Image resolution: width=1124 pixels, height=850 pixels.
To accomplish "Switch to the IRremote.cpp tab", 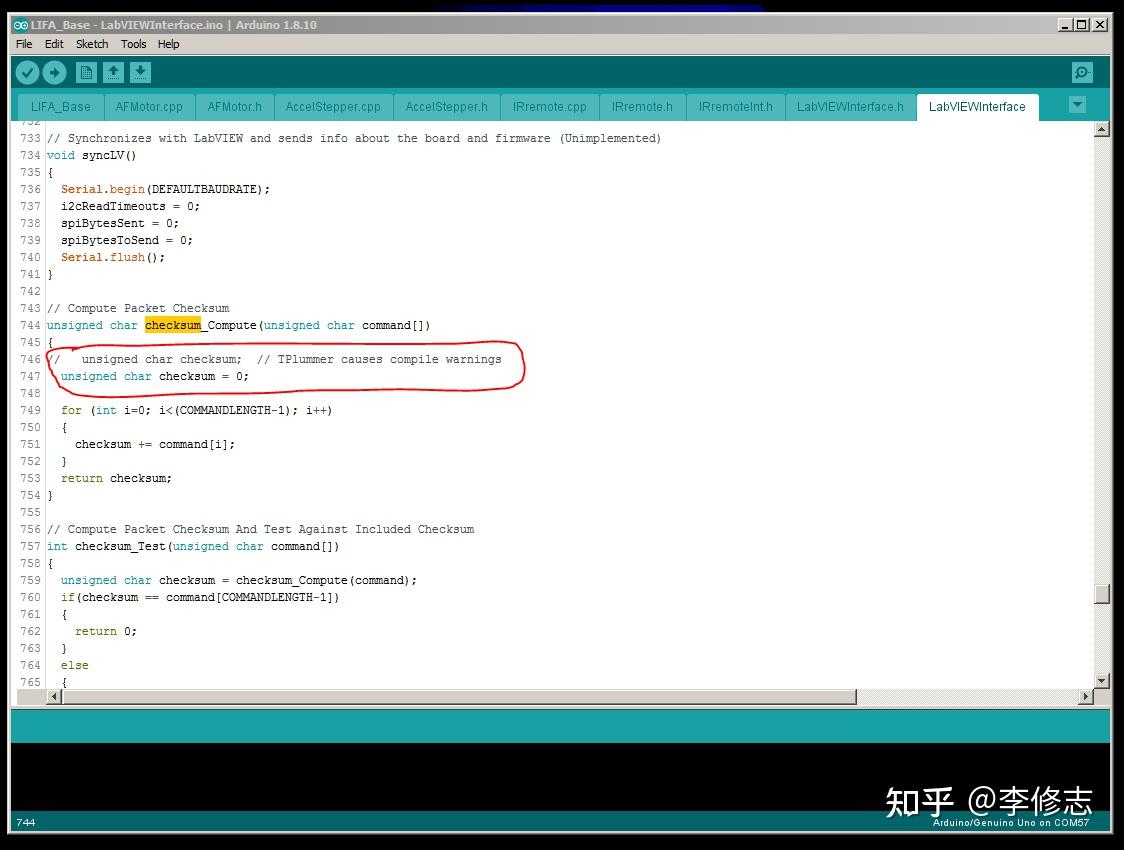I will click(x=548, y=106).
